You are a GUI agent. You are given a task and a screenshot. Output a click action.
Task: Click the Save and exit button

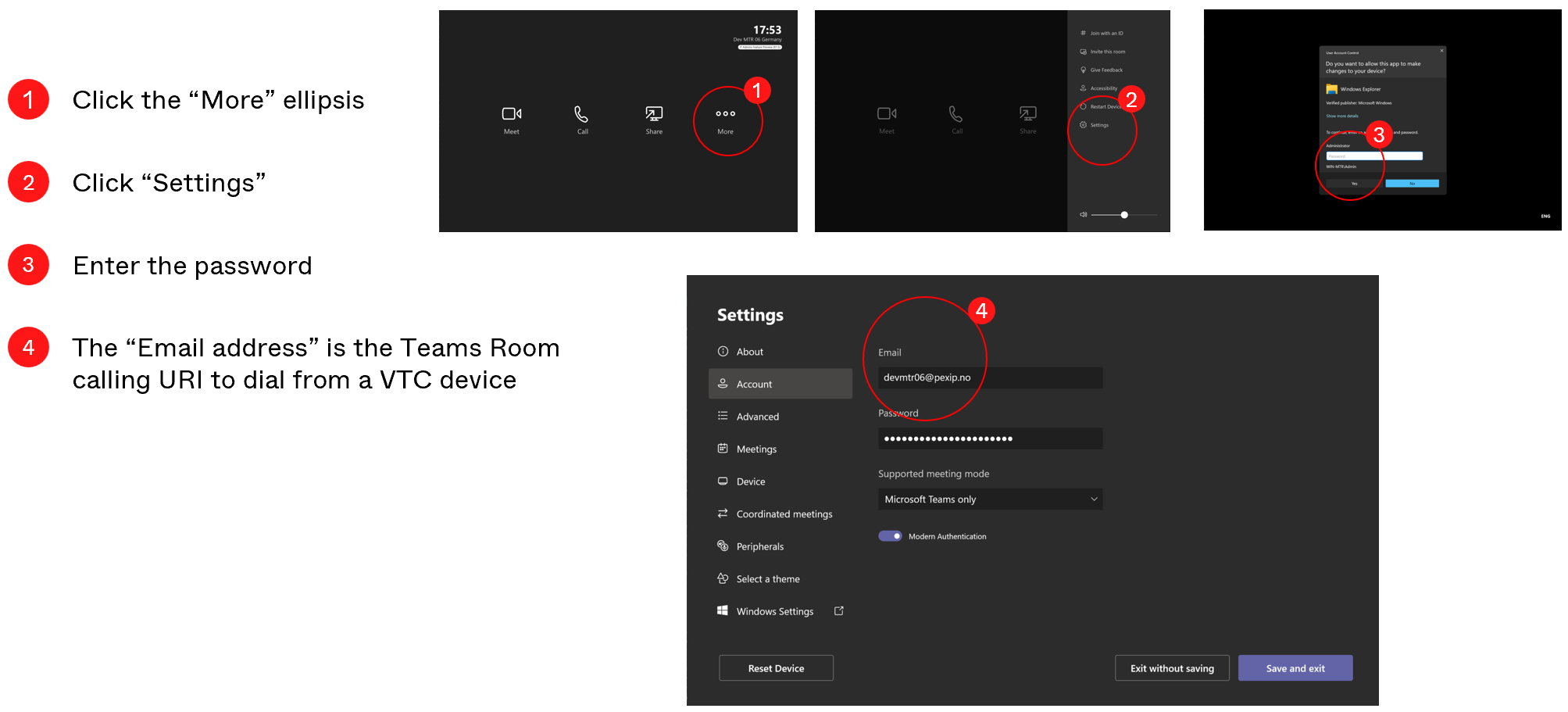[x=1295, y=668]
